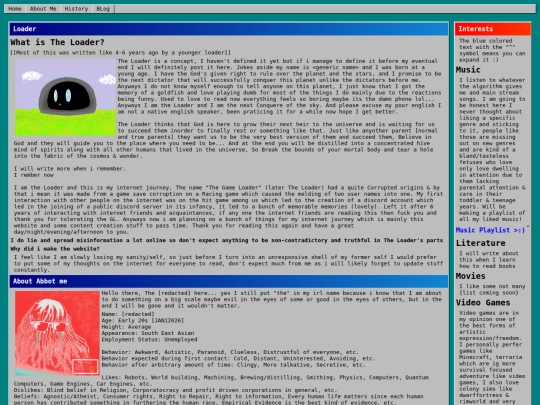
Task: Click the Loader blob character image
Action: [65, 97]
